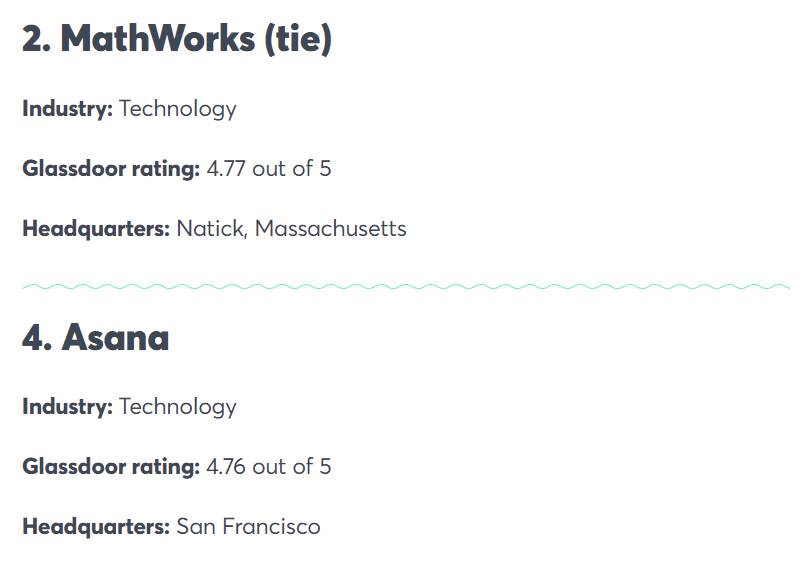Click "out of 5" in the Asana rating
The width and height of the screenshot is (809, 571).
[x=291, y=467]
